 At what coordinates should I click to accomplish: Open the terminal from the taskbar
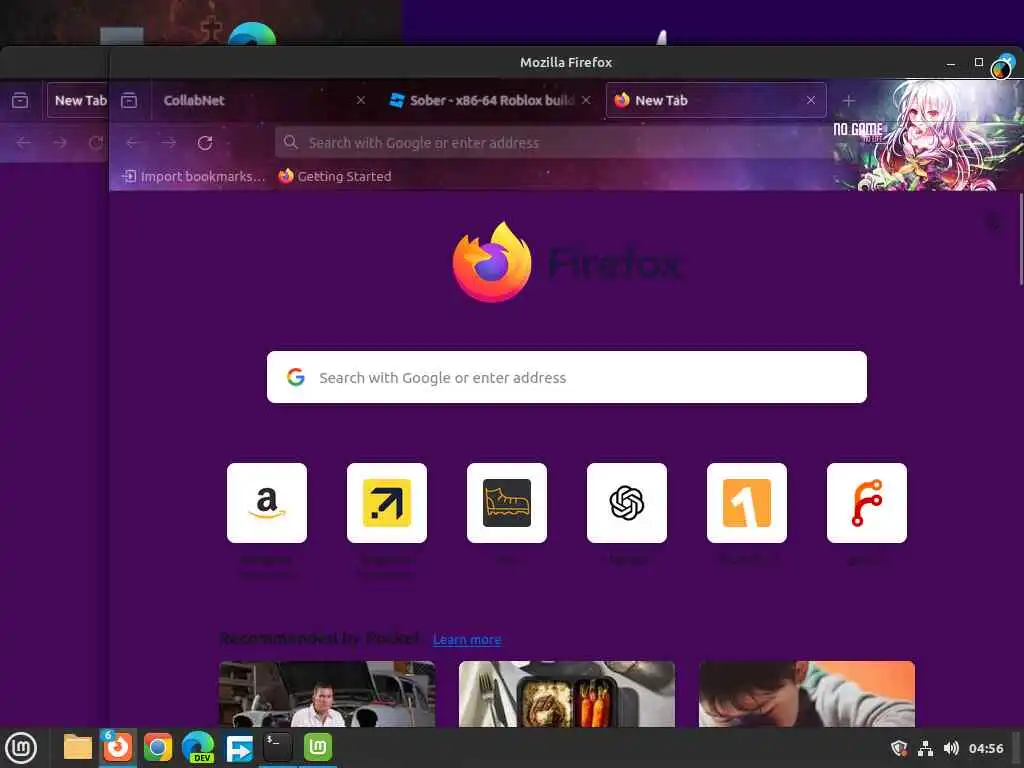277,747
